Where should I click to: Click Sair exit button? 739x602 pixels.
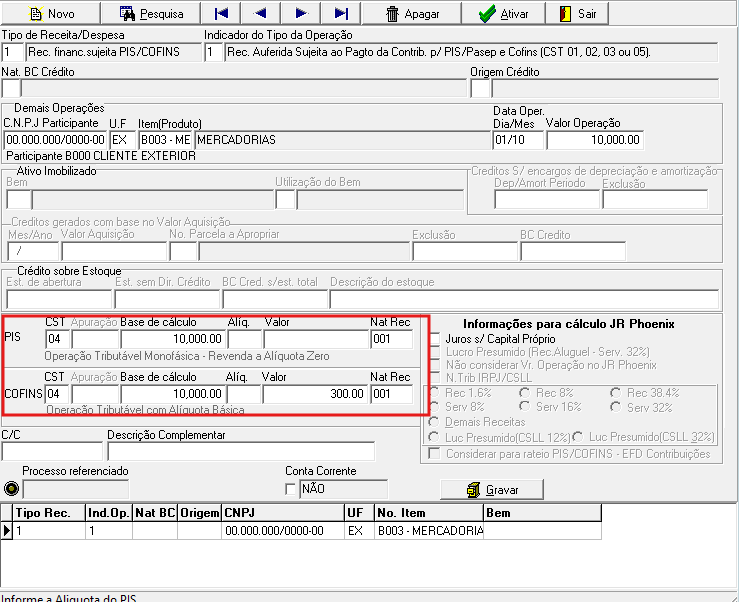(577, 13)
